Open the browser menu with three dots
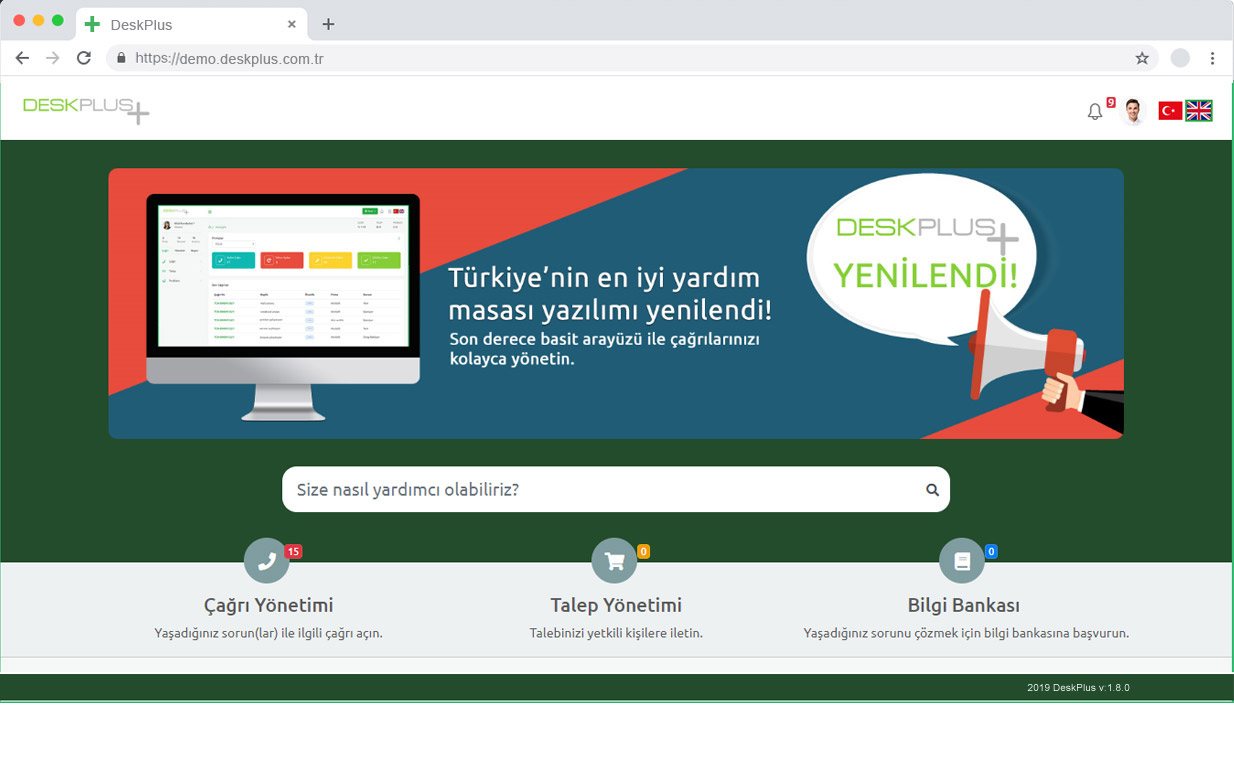Viewport: 1234px width, 773px height. pyautogui.click(x=1213, y=58)
